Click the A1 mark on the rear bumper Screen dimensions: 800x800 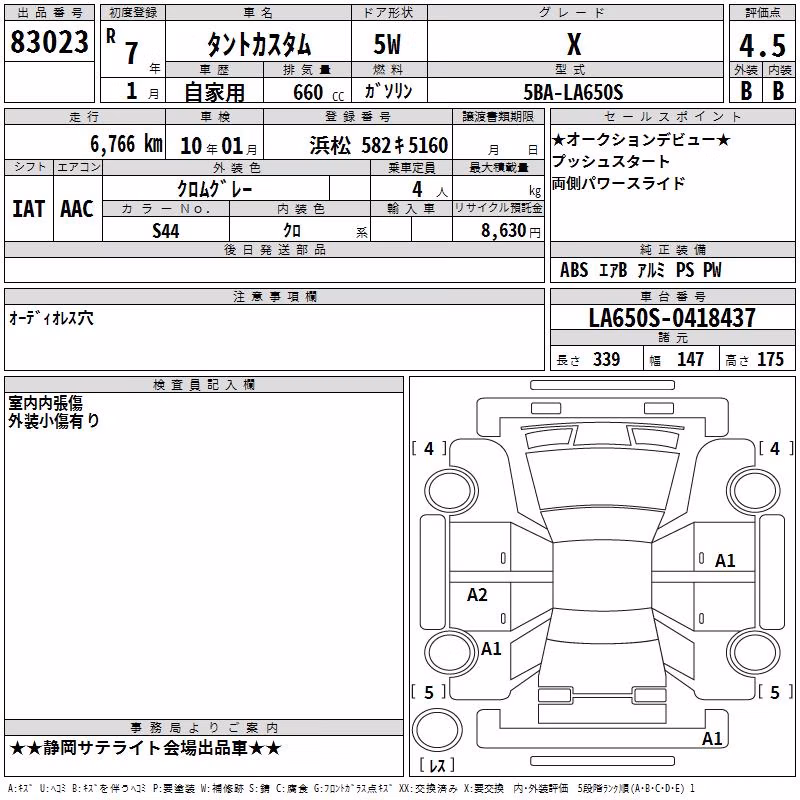point(712,739)
